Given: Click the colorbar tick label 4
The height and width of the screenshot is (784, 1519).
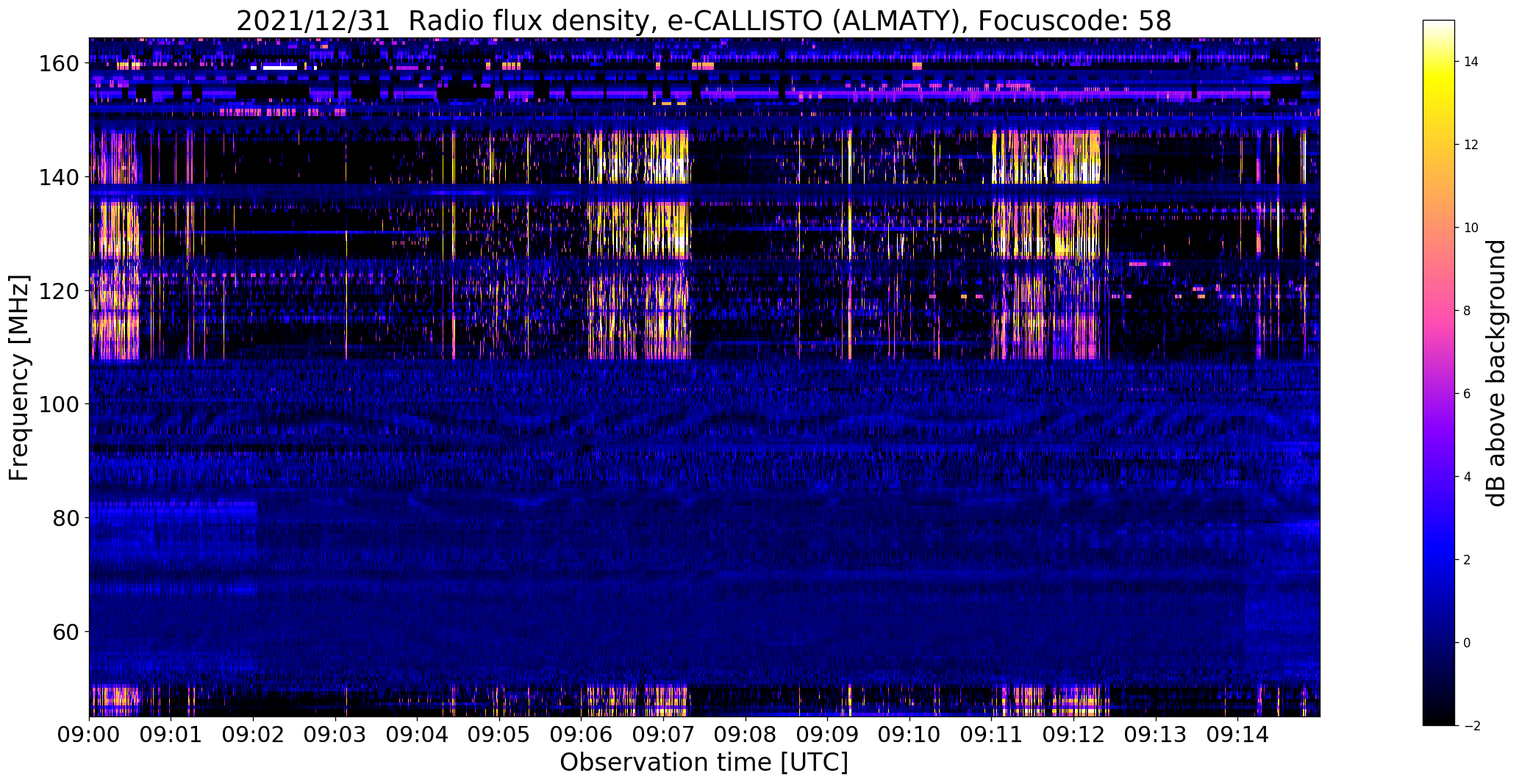Looking at the screenshot, I should point(1468,477).
